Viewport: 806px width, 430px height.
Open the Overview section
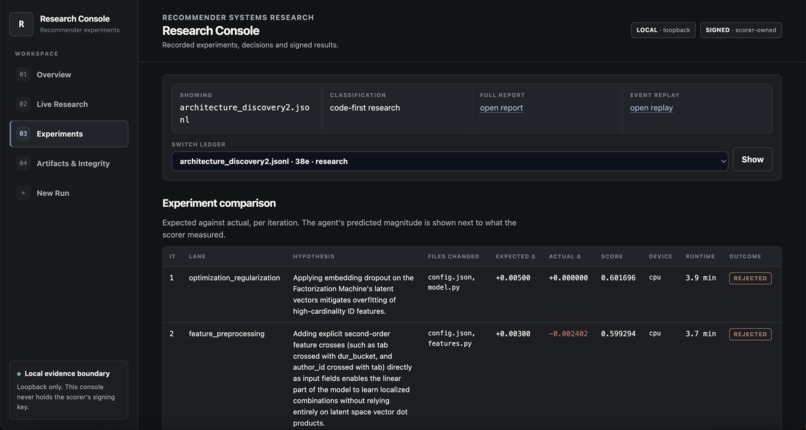pyautogui.click(x=69, y=74)
